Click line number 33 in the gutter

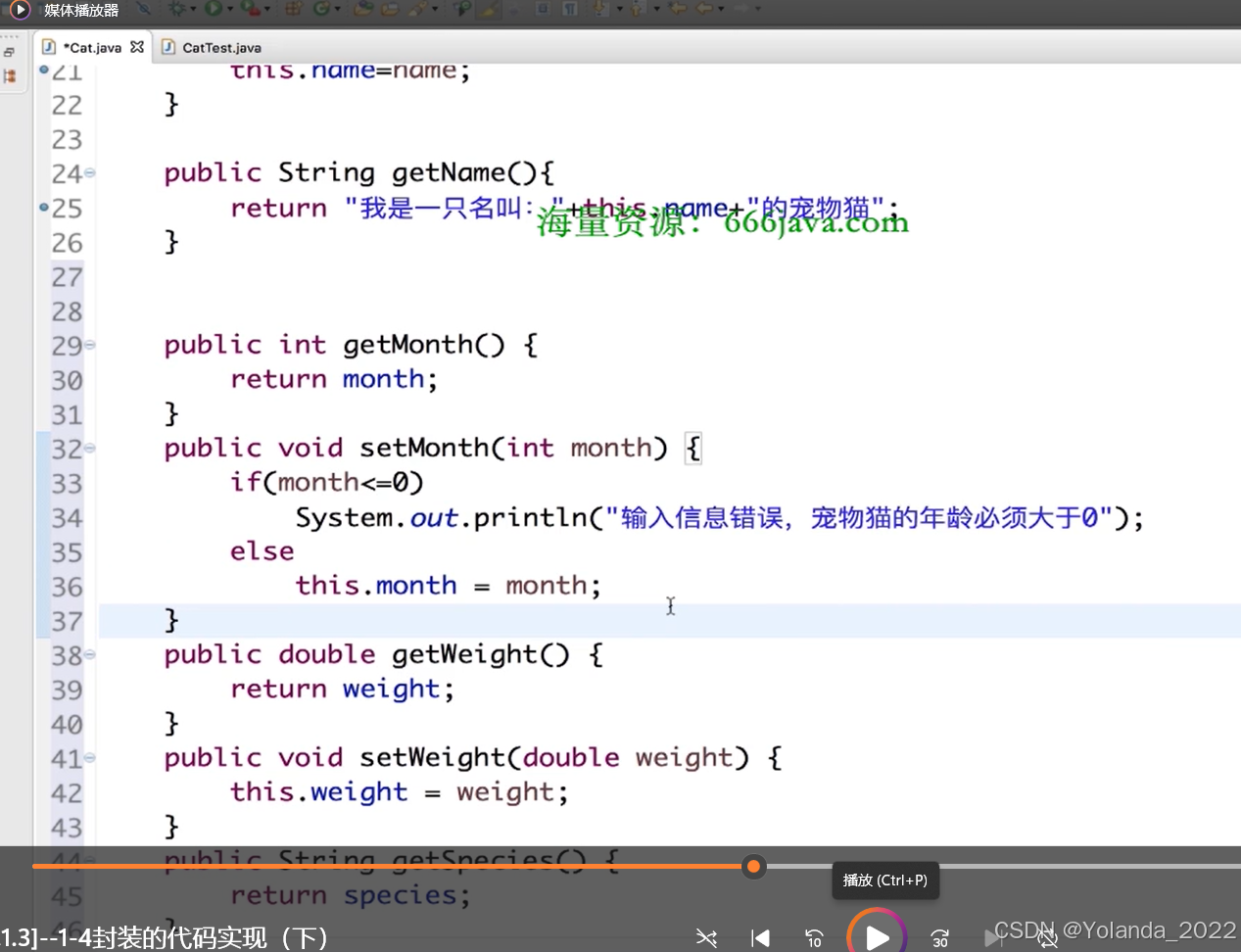(67, 483)
